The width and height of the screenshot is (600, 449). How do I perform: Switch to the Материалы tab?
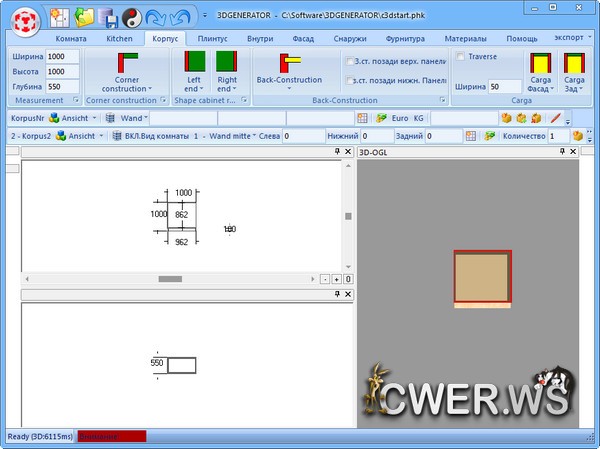(465, 39)
